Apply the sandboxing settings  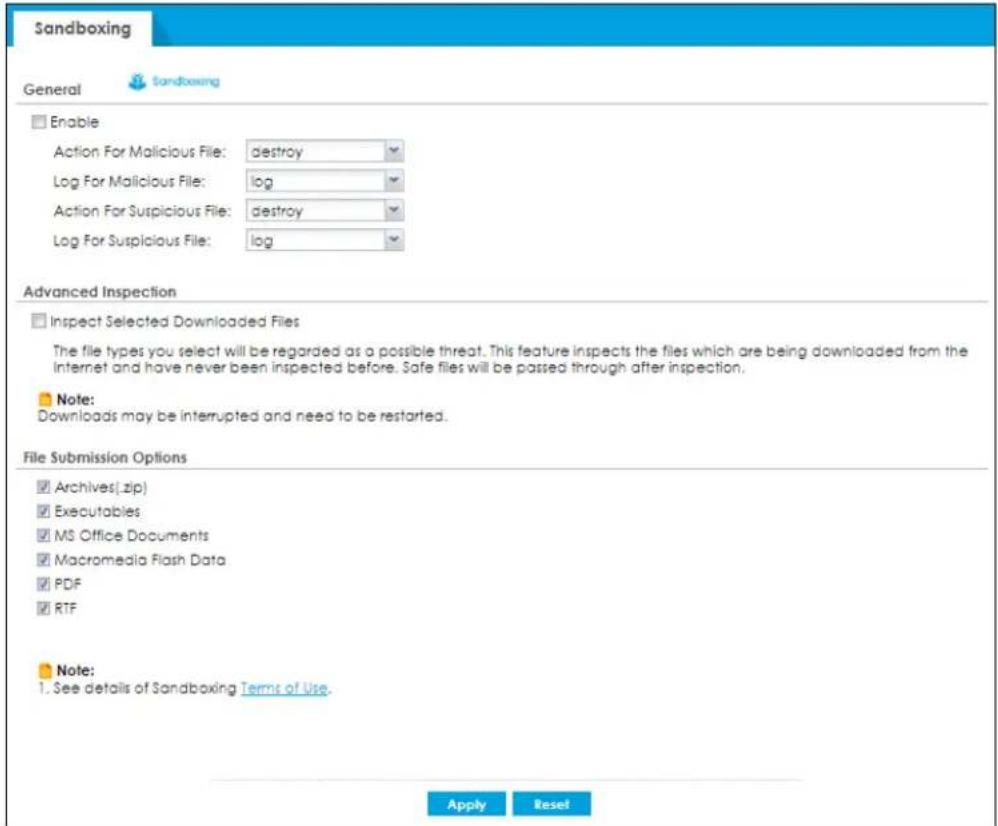pos(467,804)
